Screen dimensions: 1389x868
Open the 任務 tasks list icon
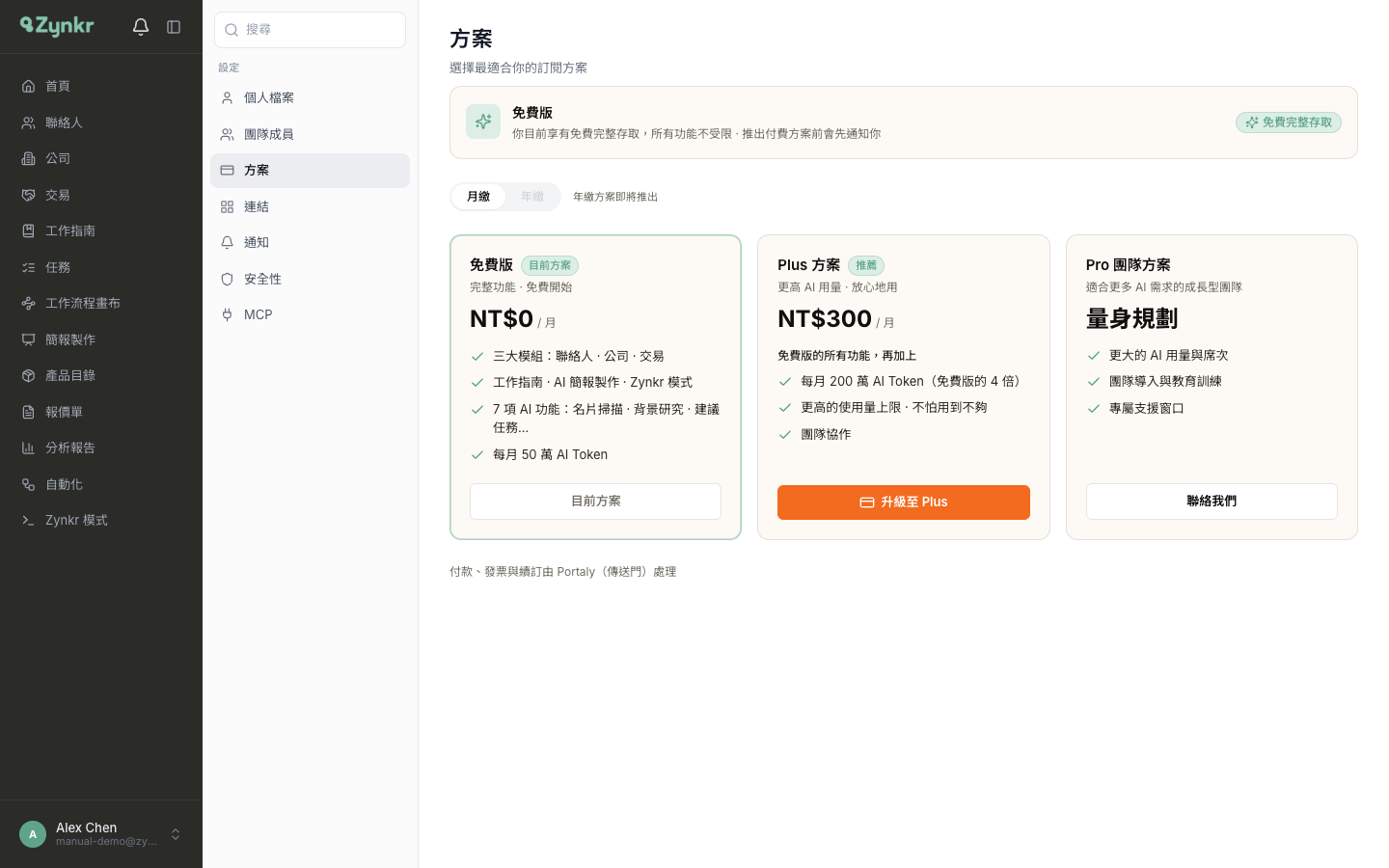(29, 267)
